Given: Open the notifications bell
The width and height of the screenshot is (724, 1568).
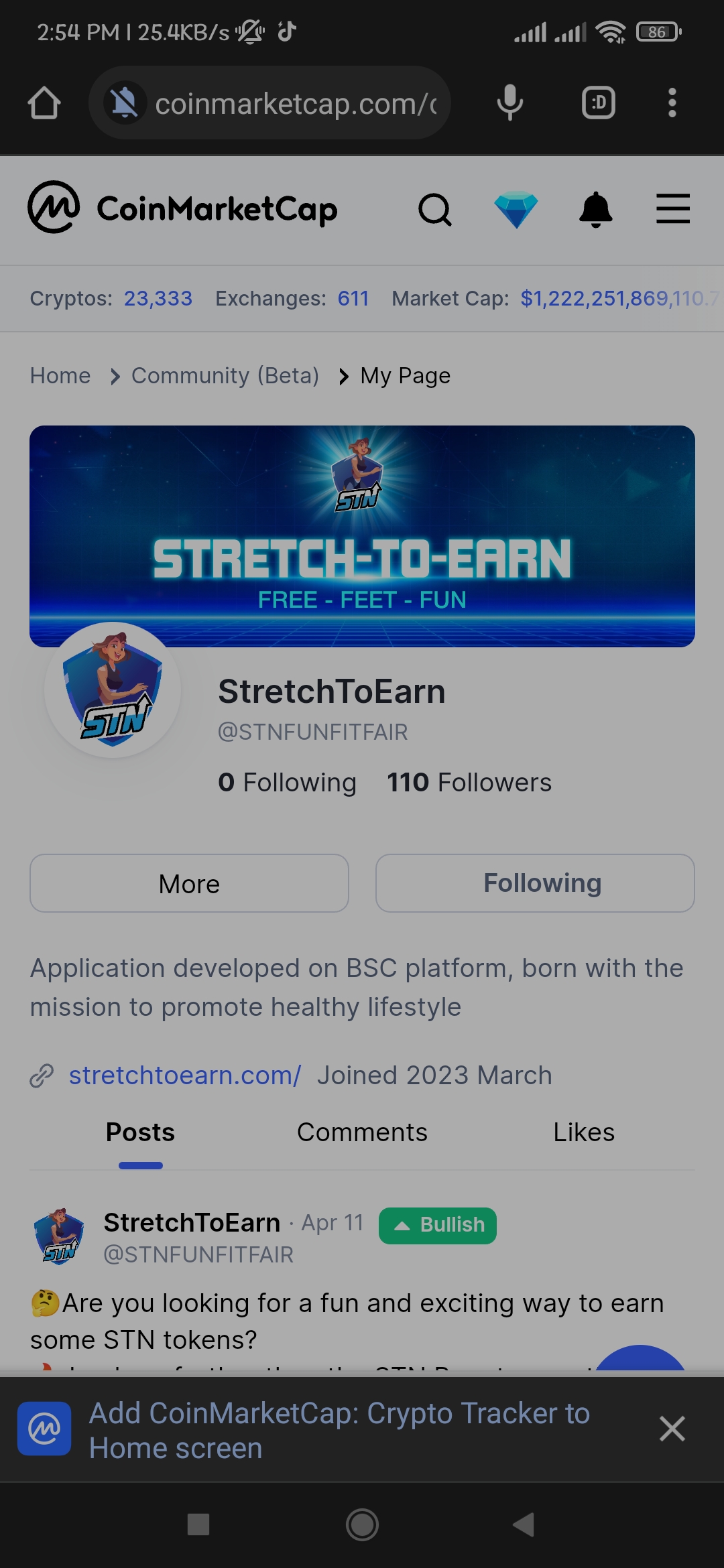Looking at the screenshot, I should pyautogui.click(x=595, y=210).
